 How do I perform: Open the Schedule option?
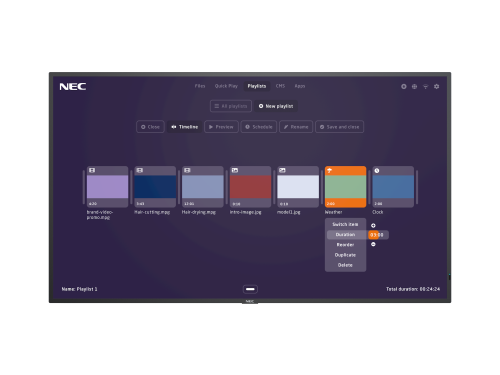tap(259, 127)
